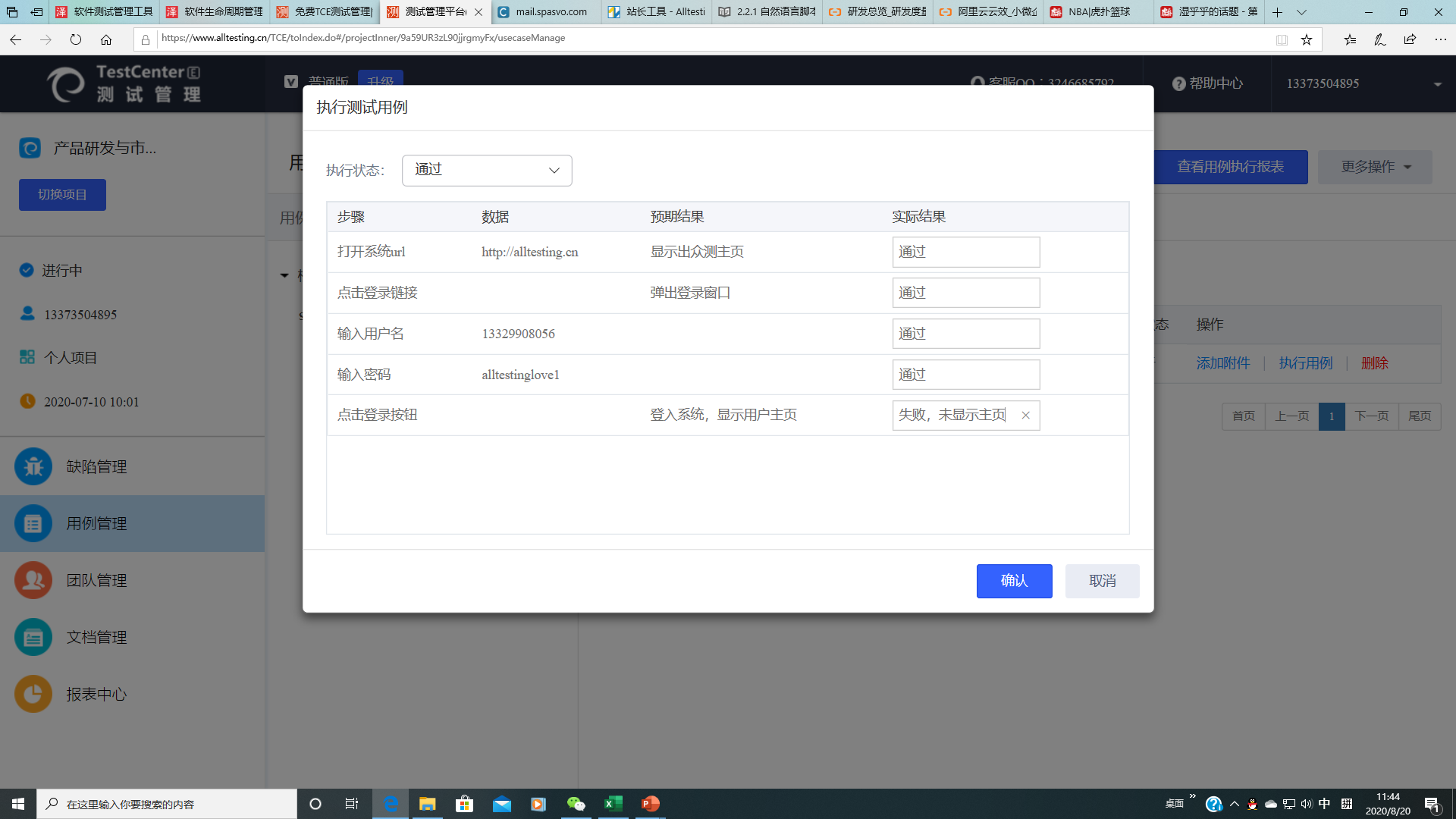Open 个人项目 in the sidebar
This screenshot has width=1456, height=819.
click(x=73, y=357)
